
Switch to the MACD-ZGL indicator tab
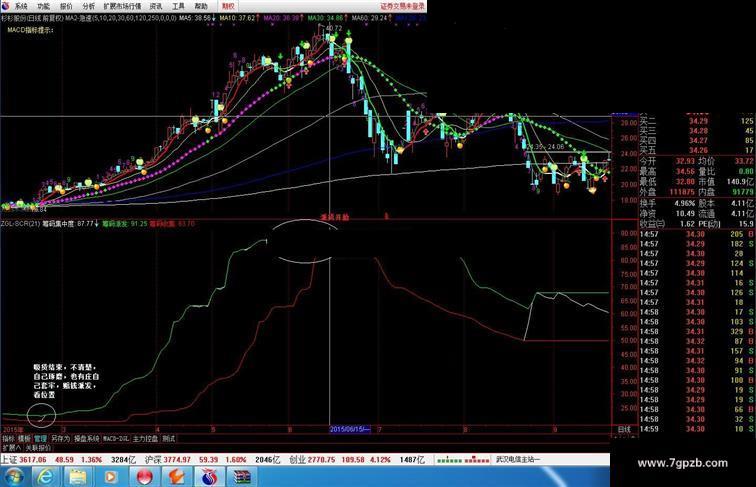[116, 438]
